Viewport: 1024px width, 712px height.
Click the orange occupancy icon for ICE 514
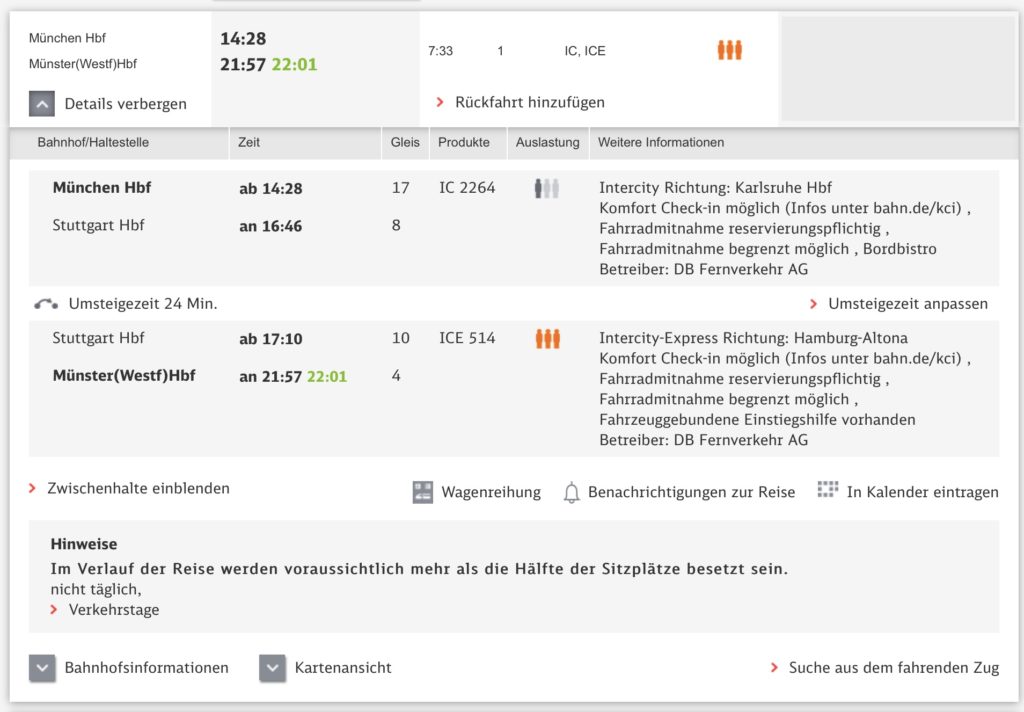(x=547, y=339)
